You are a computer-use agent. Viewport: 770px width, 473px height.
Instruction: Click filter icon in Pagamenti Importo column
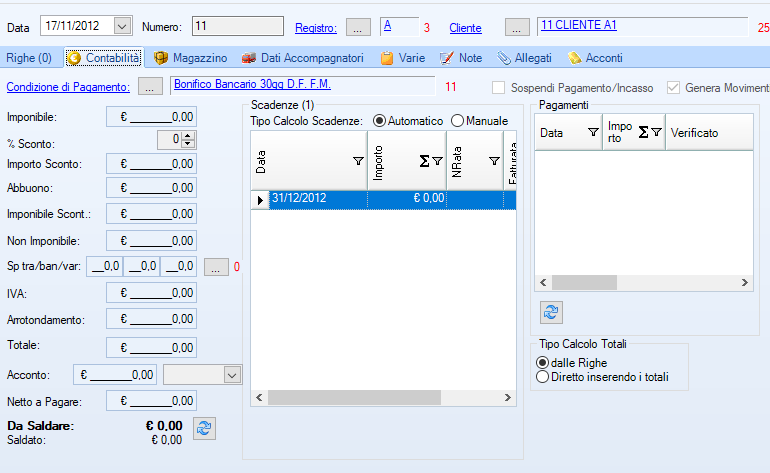coord(656,132)
